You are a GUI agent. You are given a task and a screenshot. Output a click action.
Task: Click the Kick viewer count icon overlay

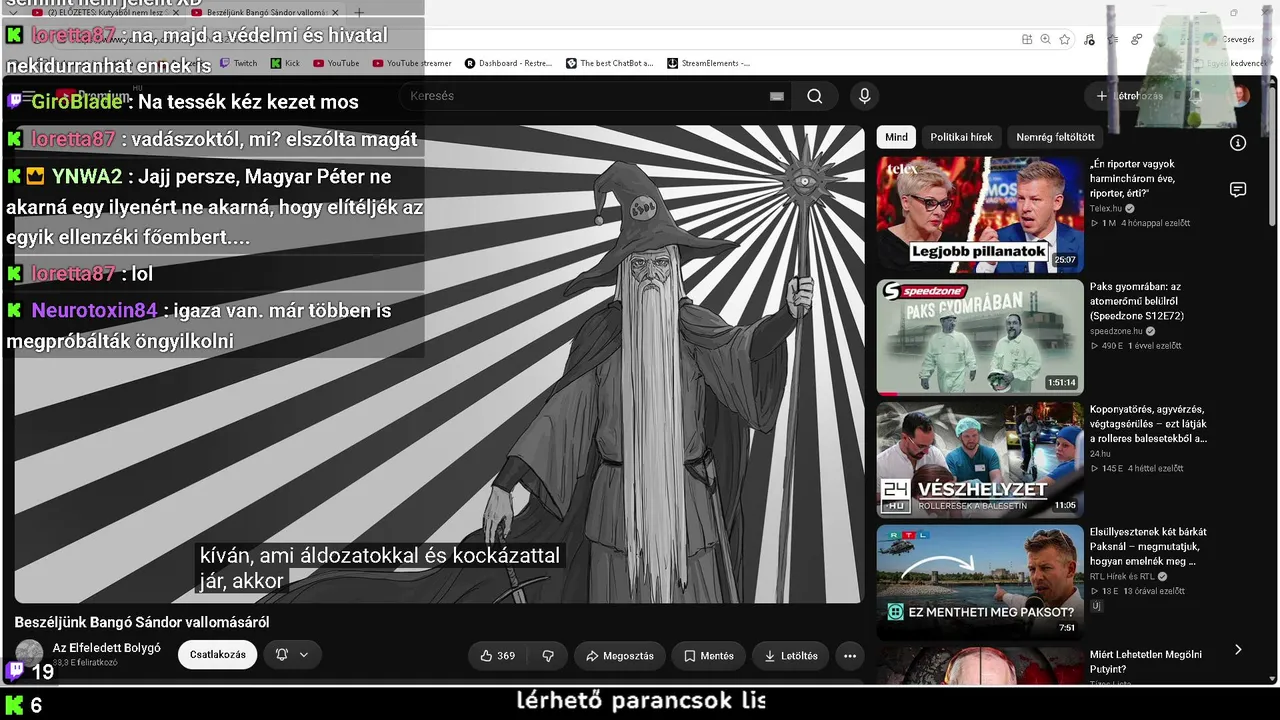(15, 705)
